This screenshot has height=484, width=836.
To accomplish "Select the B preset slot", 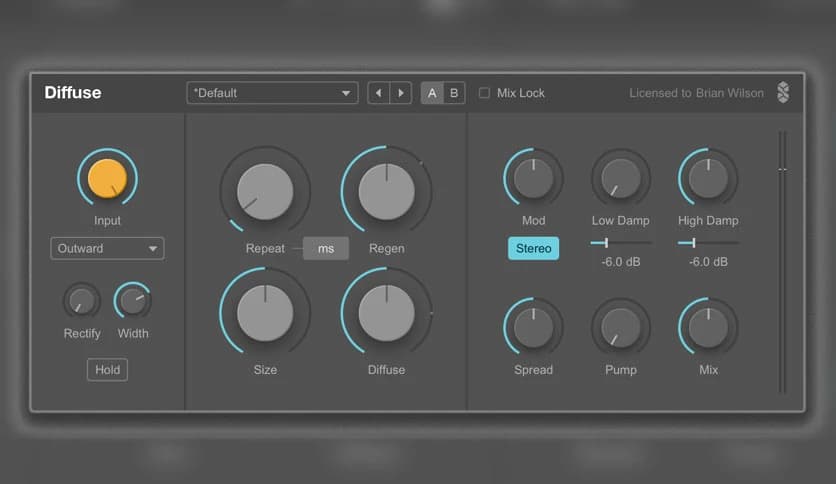I will pos(454,93).
